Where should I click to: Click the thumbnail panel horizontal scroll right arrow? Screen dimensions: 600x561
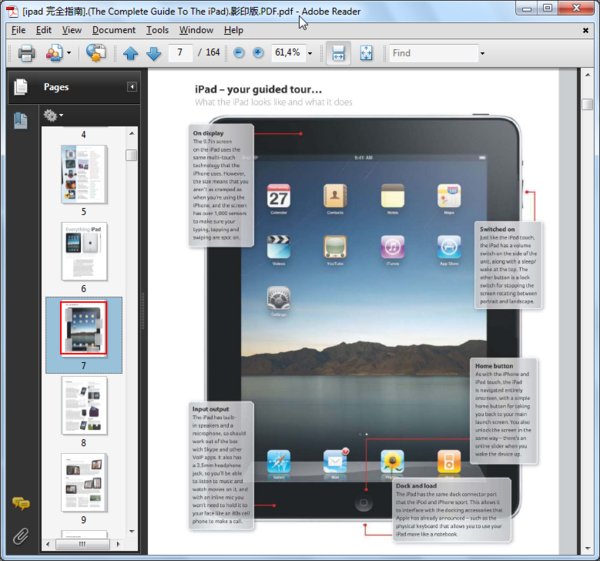coord(118,544)
